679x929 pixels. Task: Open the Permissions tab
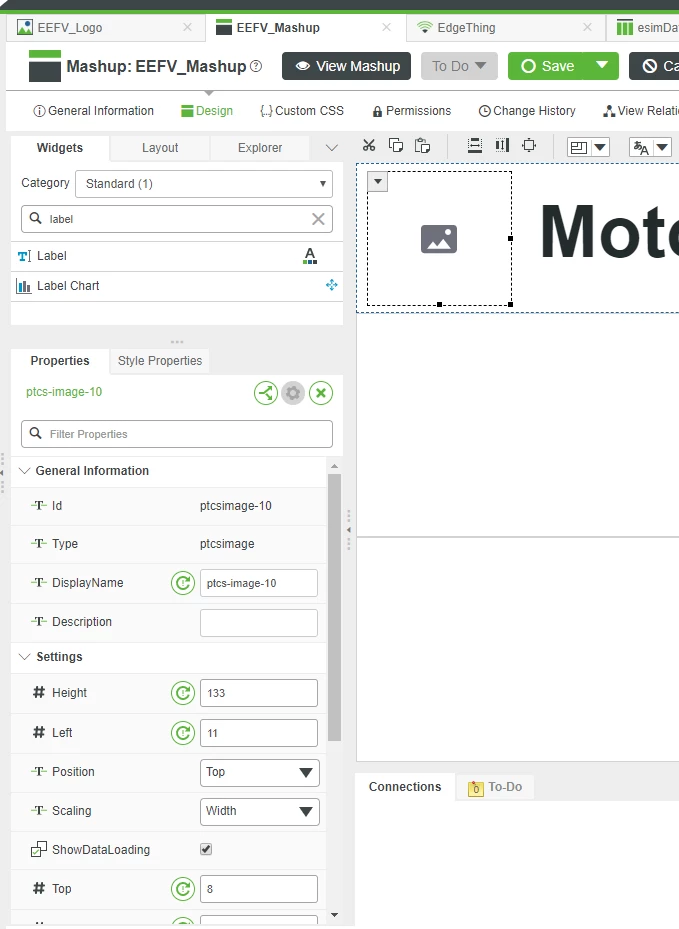[412, 111]
